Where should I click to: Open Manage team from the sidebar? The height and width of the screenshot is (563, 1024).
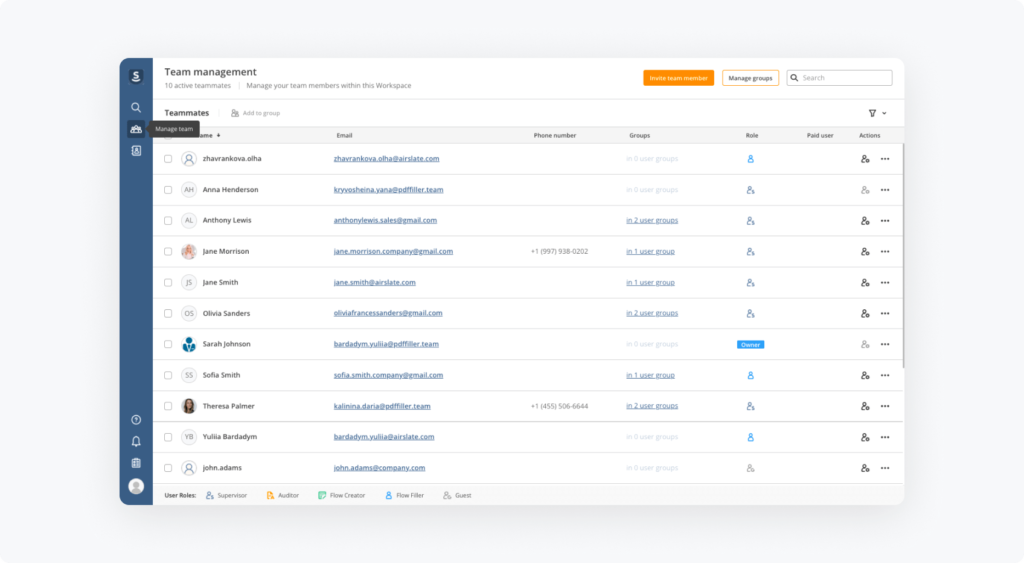(x=136, y=129)
